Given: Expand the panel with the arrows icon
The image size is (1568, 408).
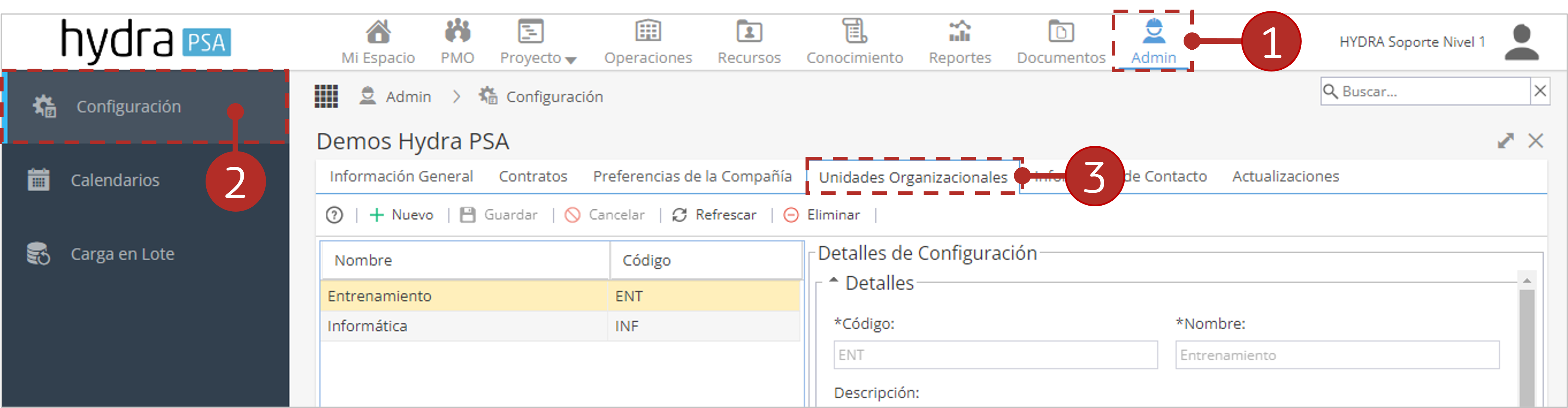Looking at the screenshot, I should 1505,141.
